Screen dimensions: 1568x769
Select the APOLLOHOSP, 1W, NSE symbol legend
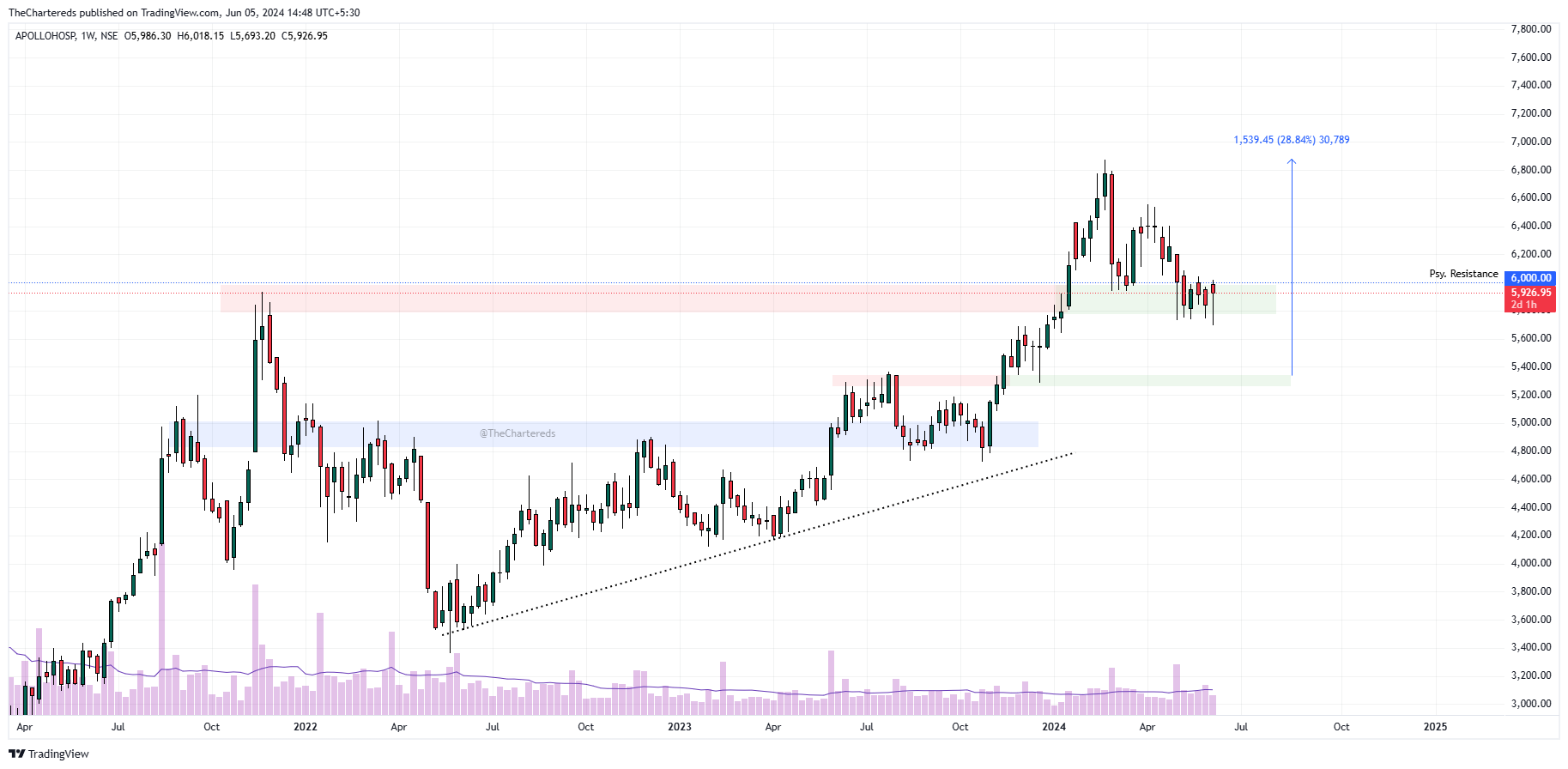pos(67,36)
